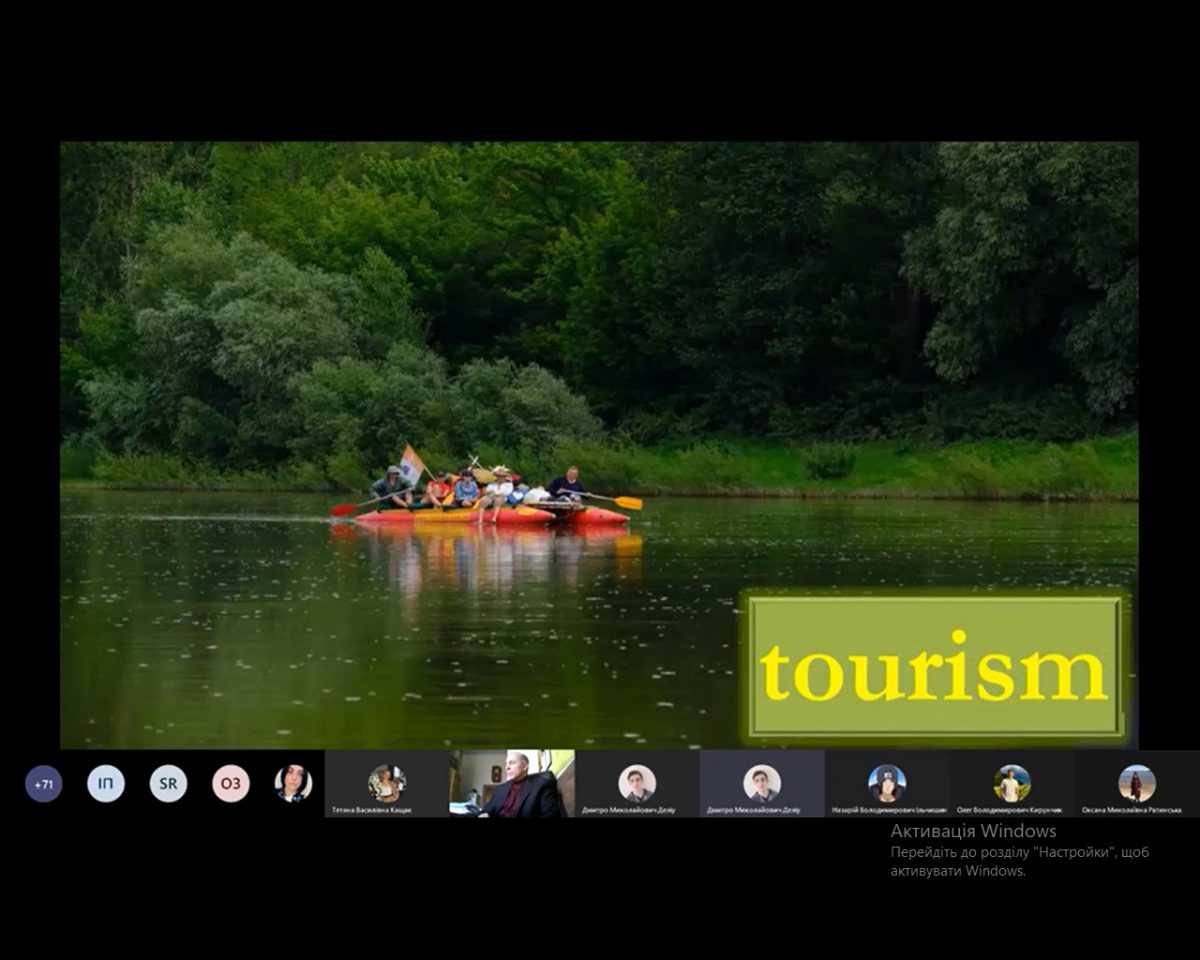Open the +71 additional participants badge
Viewport: 1200px width, 960px height.
pos(43,784)
